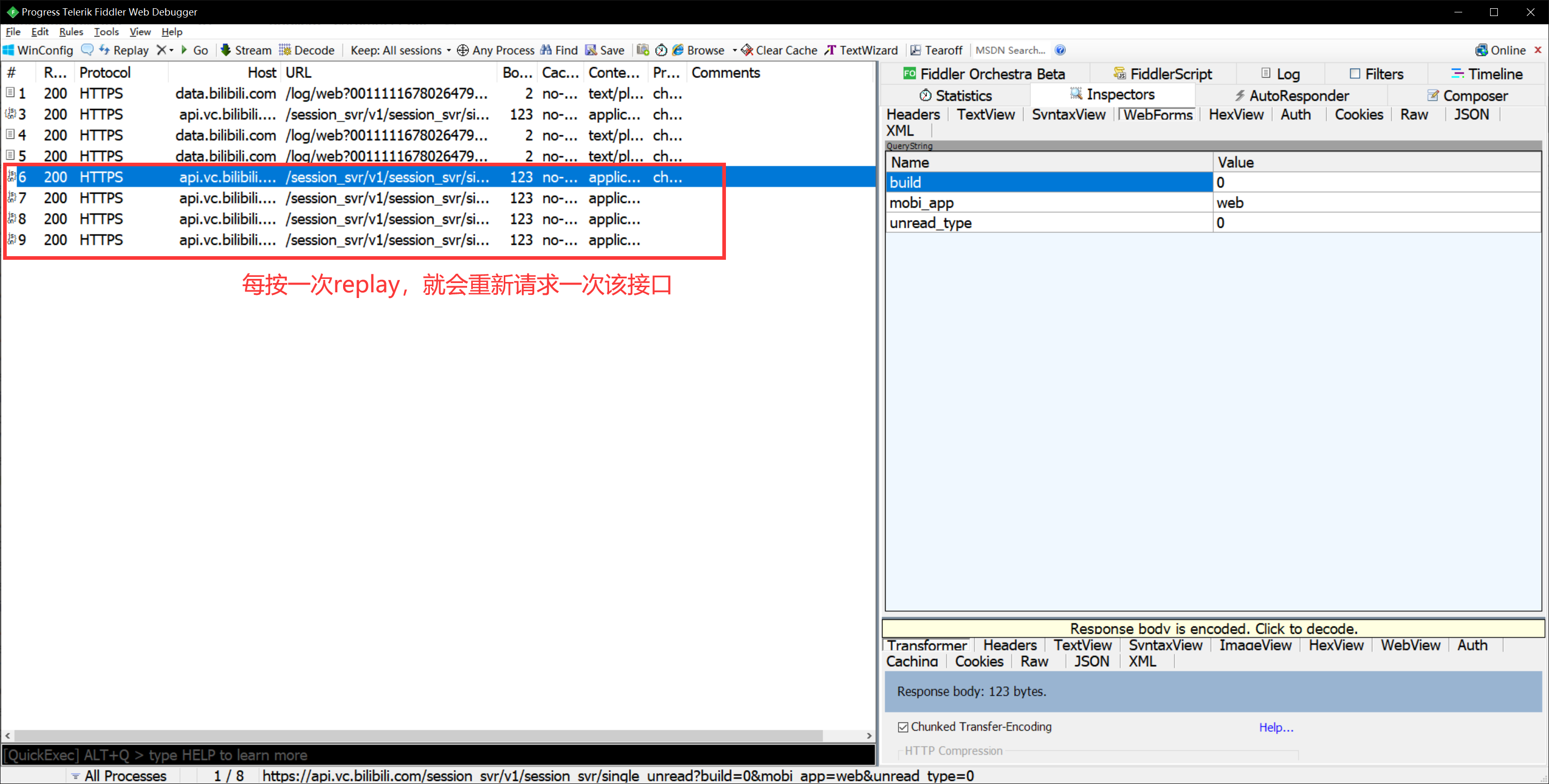Click the Help... link
This screenshot has height=784, width=1549.
1276,728
